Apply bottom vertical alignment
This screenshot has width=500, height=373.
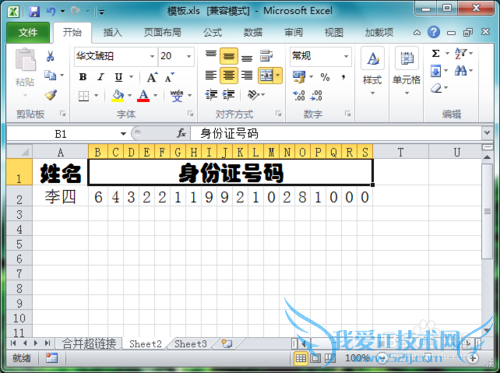(x=247, y=57)
